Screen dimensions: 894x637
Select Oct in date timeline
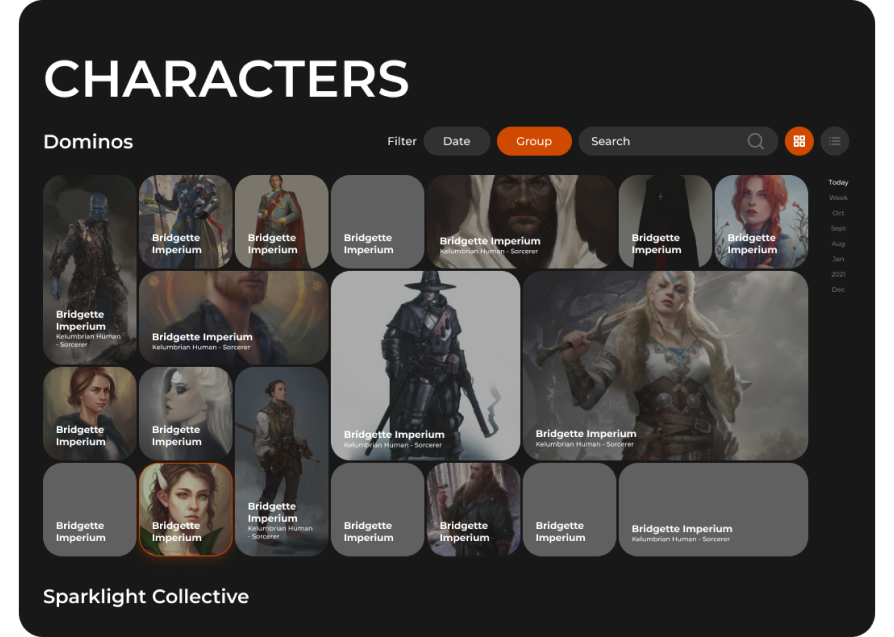pos(838,213)
